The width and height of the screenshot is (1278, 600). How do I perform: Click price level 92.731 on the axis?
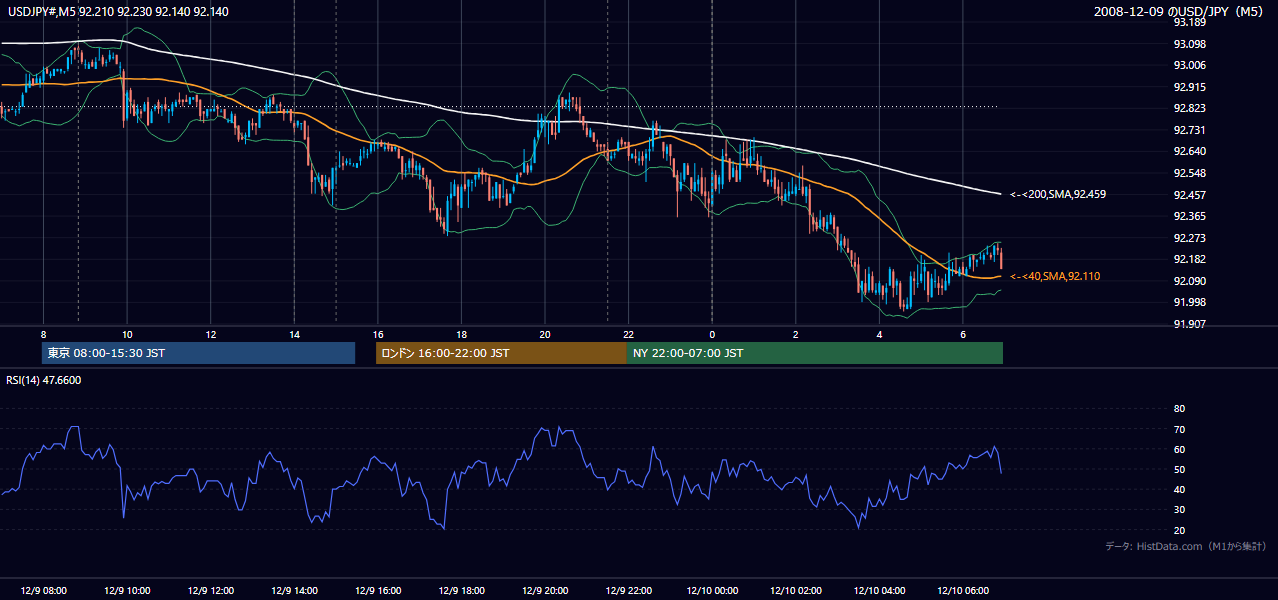(1189, 130)
